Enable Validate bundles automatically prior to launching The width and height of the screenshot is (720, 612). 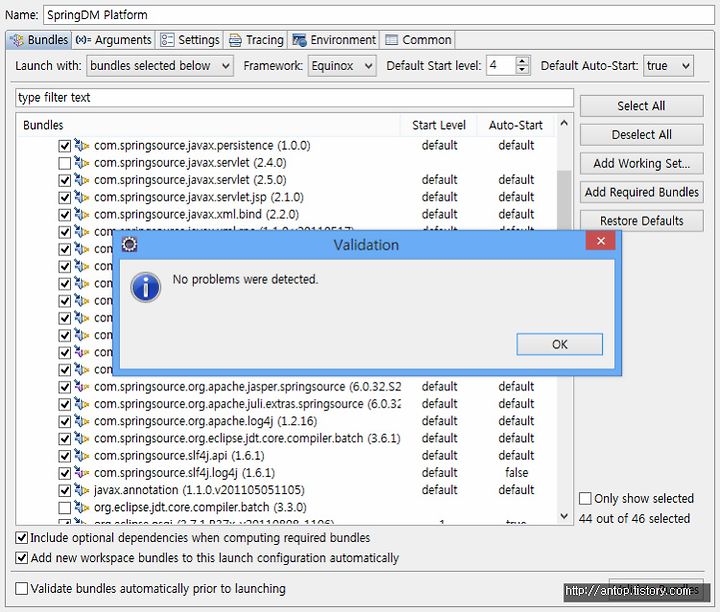click(x=22, y=589)
